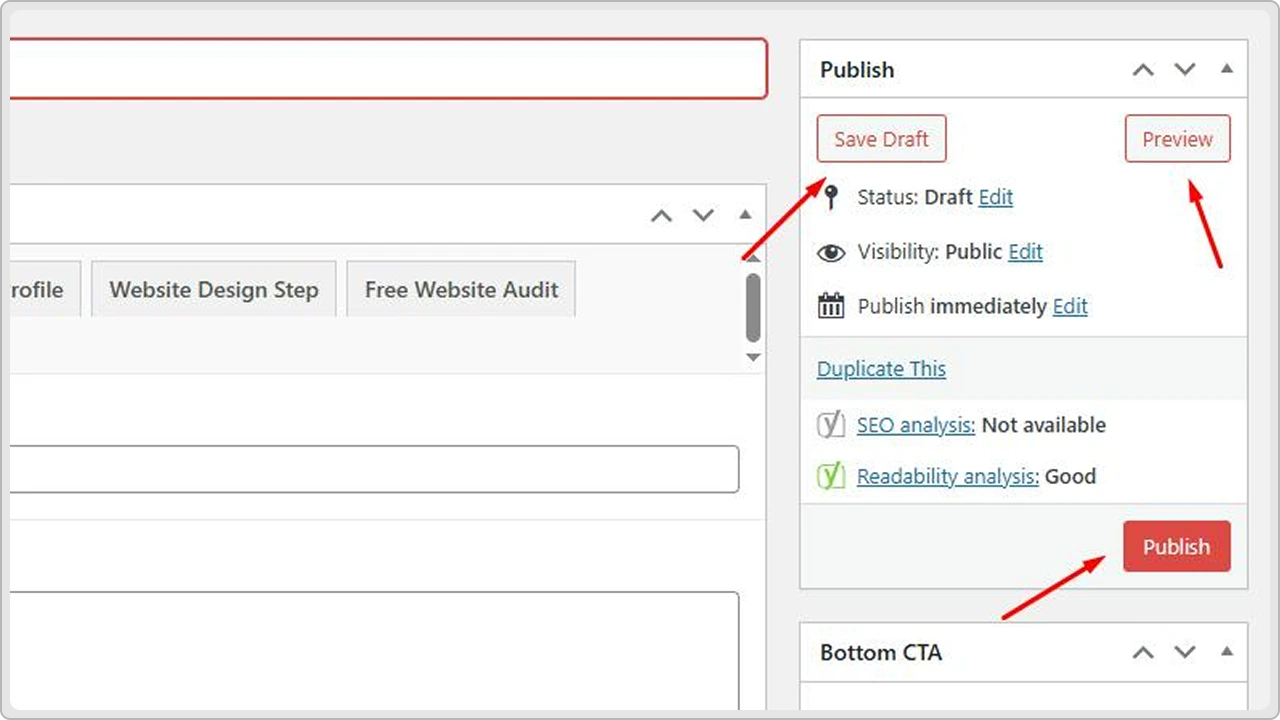The height and width of the screenshot is (720, 1280).
Task: Click the Bottom CTA panel's up chevron
Action: (x=1143, y=652)
